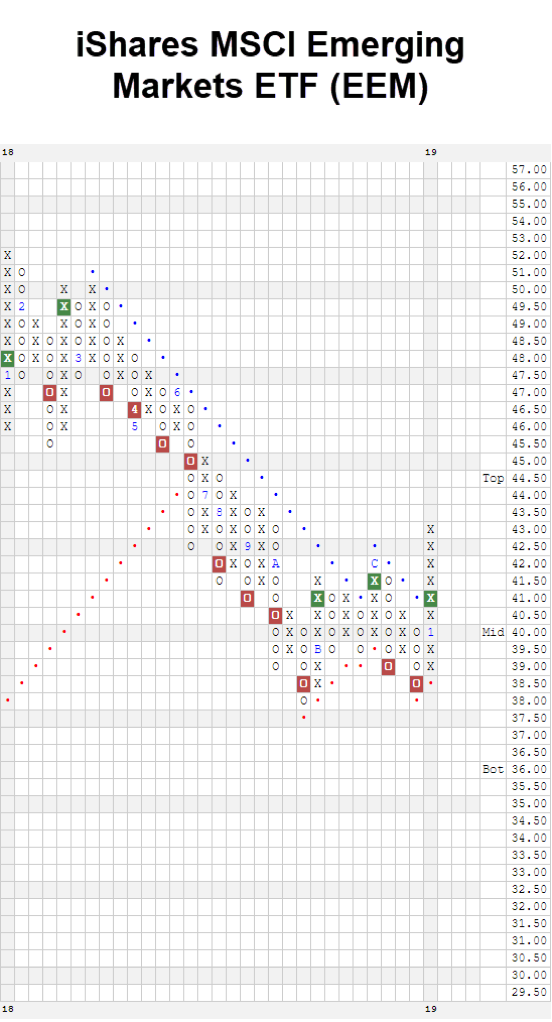Select the blue month marker 'C' on the 42.00 row
The width and height of the screenshot is (552, 1022).
[x=374, y=563]
